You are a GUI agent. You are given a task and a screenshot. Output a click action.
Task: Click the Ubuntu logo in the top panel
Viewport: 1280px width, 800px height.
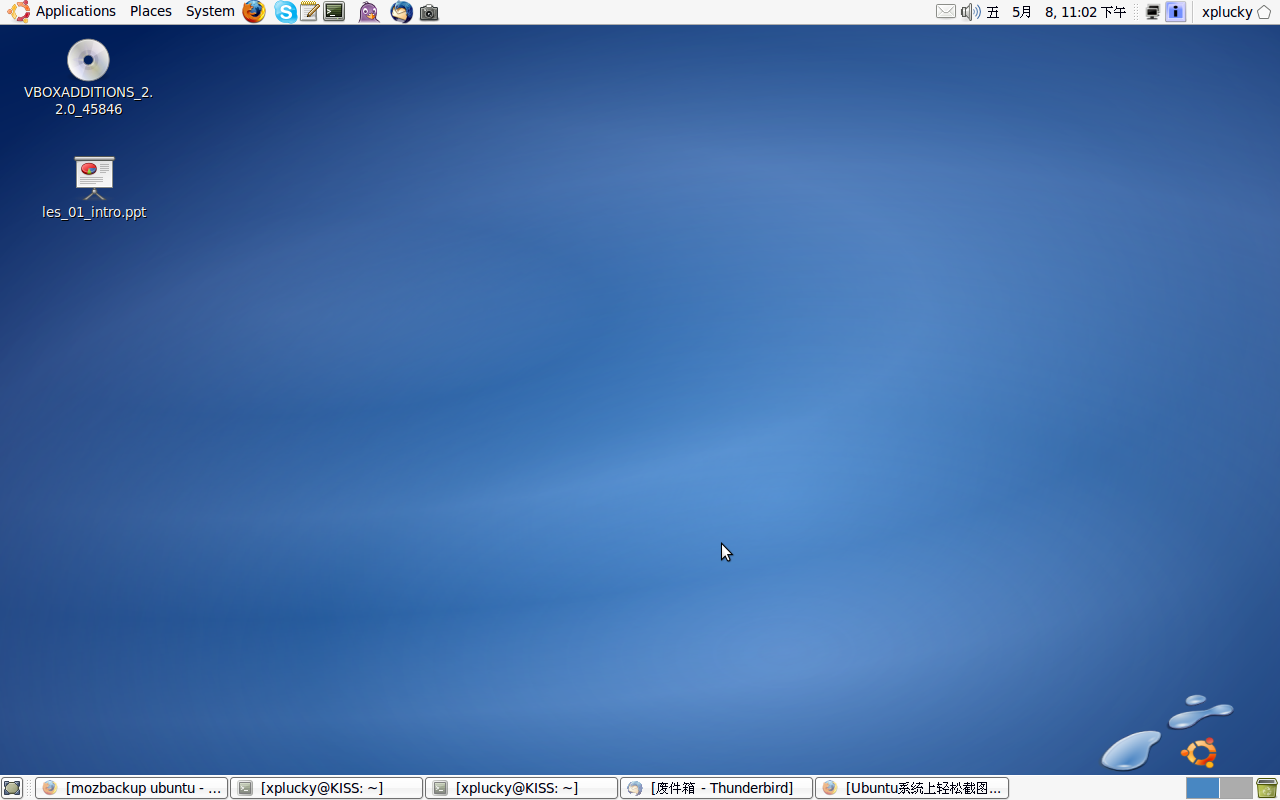(x=18, y=12)
